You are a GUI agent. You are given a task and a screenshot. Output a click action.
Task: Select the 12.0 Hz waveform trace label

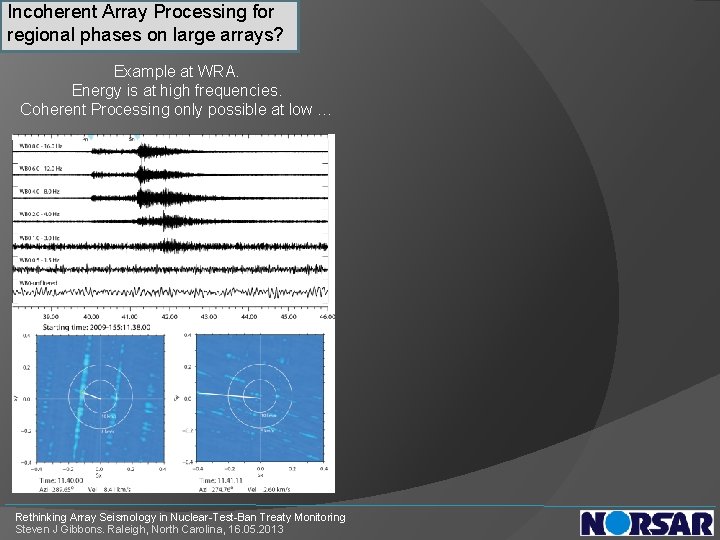click(40, 169)
